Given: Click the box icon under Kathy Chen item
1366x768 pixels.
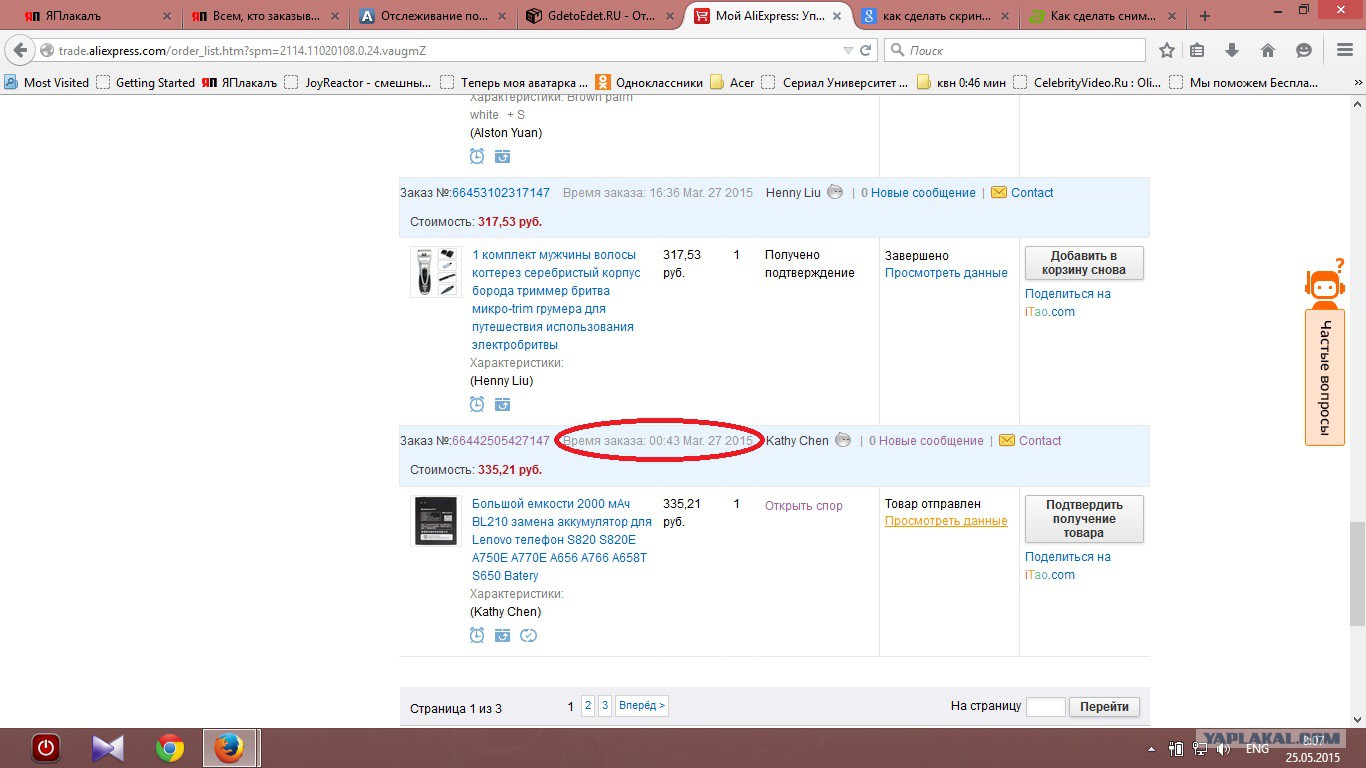Looking at the screenshot, I should [x=502, y=635].
